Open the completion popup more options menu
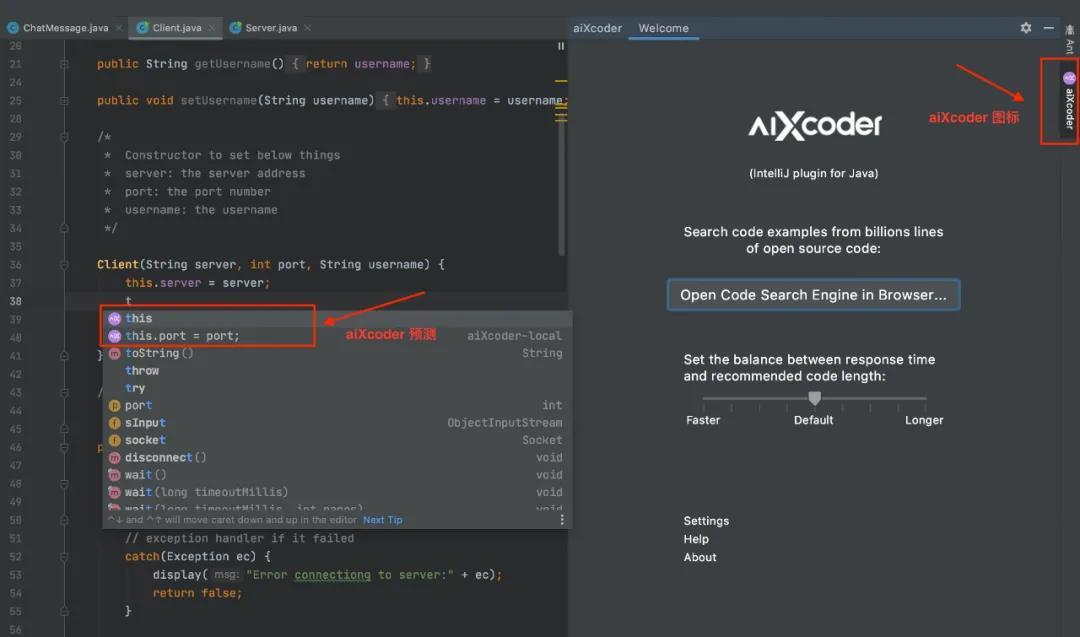Image resolution: width=1080 pixels, height=637 pixels. click(562, 519)
